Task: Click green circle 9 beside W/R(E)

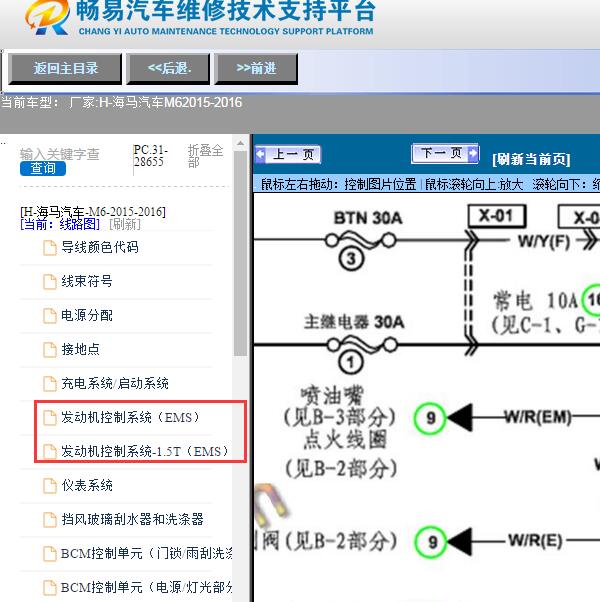Action: 431,542
